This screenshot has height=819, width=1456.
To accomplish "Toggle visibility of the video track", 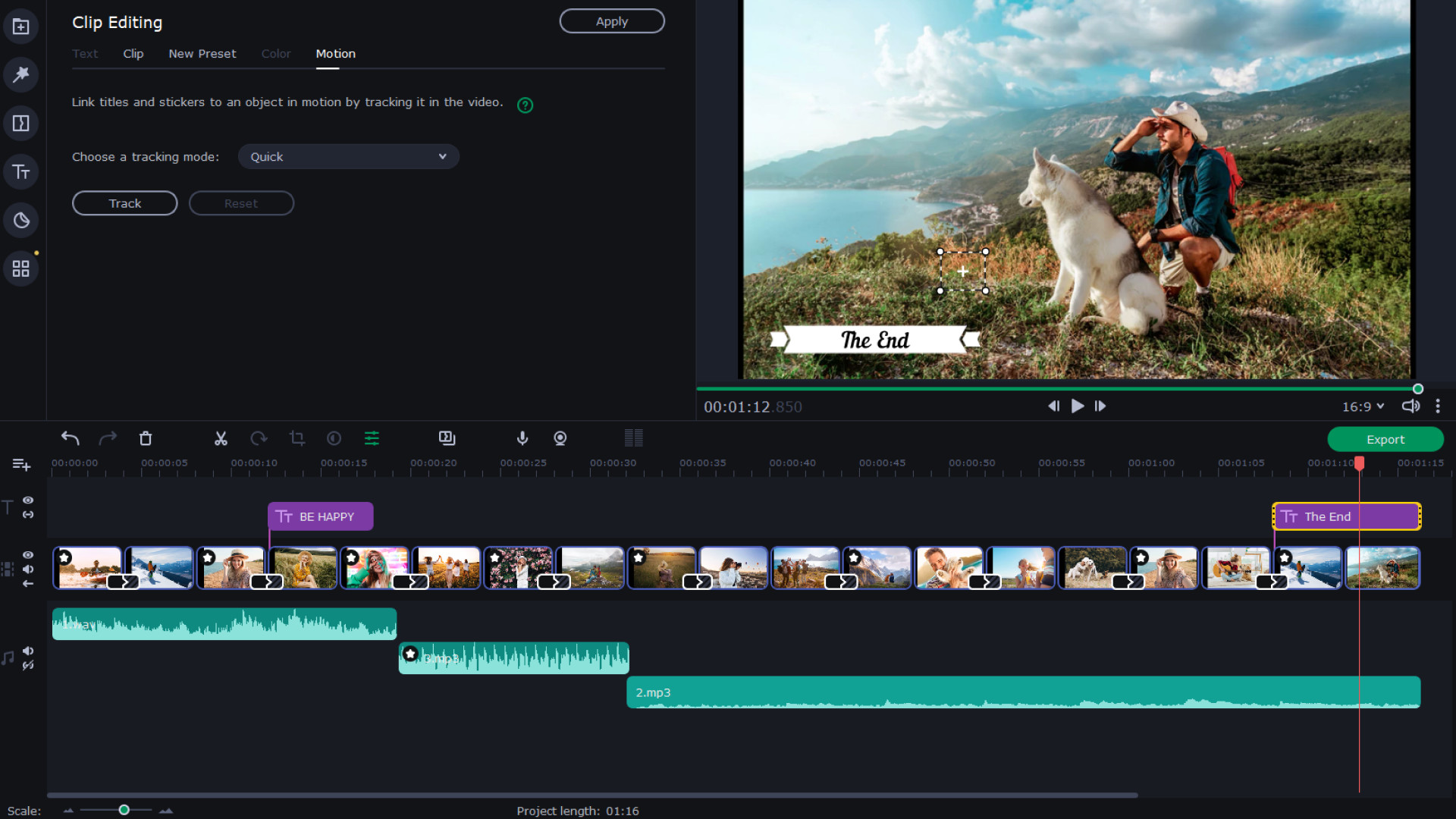I will [28, 554].
